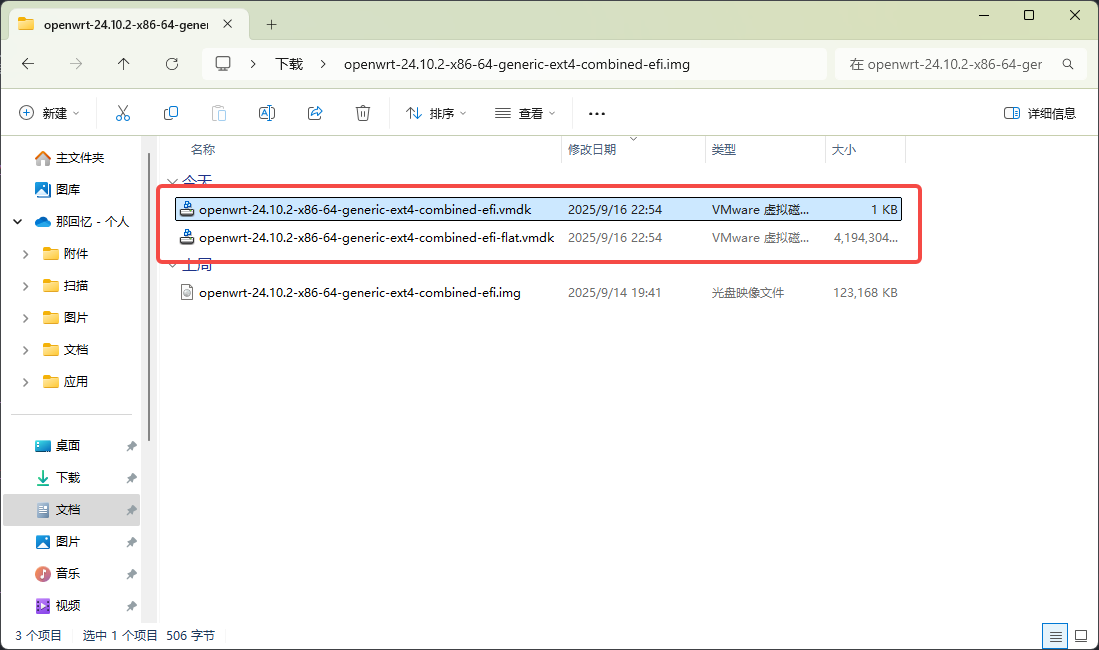Switch to details list view in status bar
This screenshot has width=1099, height=650.
click(1055, 637)
